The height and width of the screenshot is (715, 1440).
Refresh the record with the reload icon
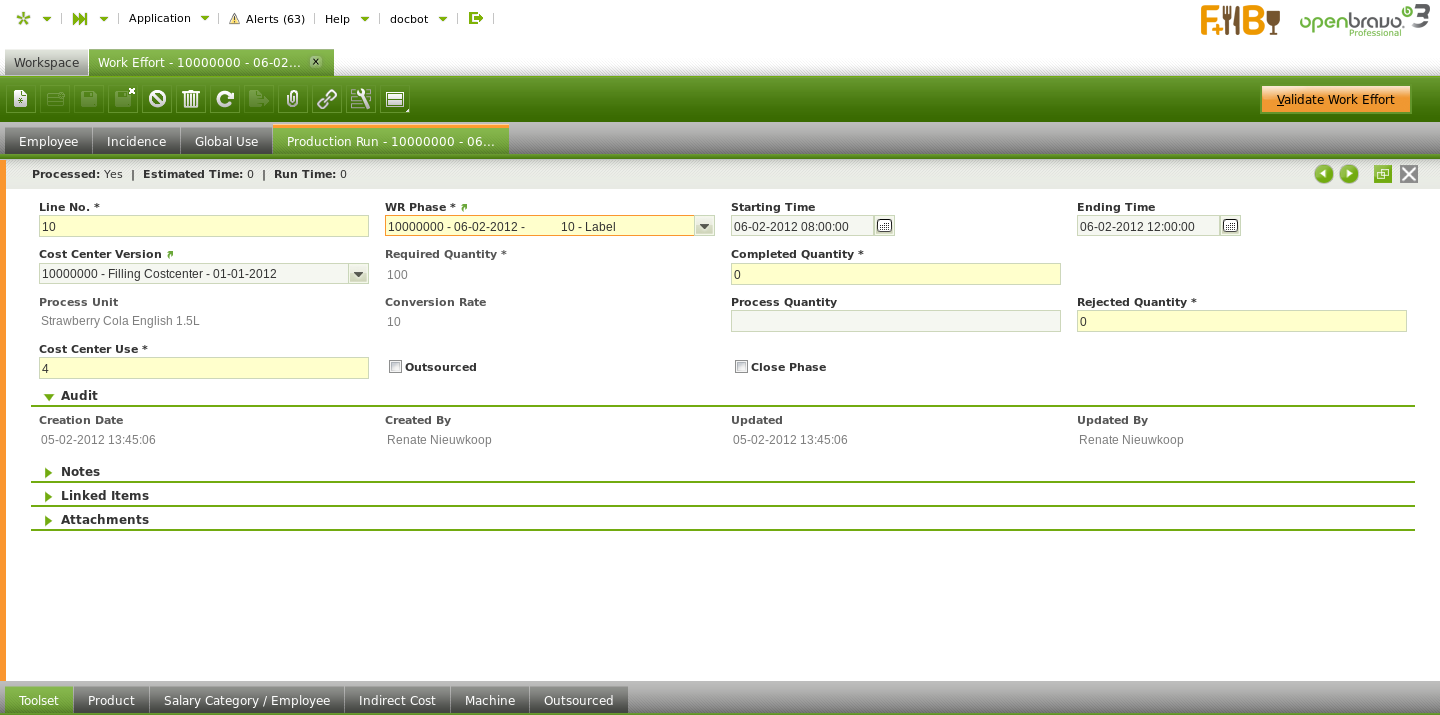(225, 99)
